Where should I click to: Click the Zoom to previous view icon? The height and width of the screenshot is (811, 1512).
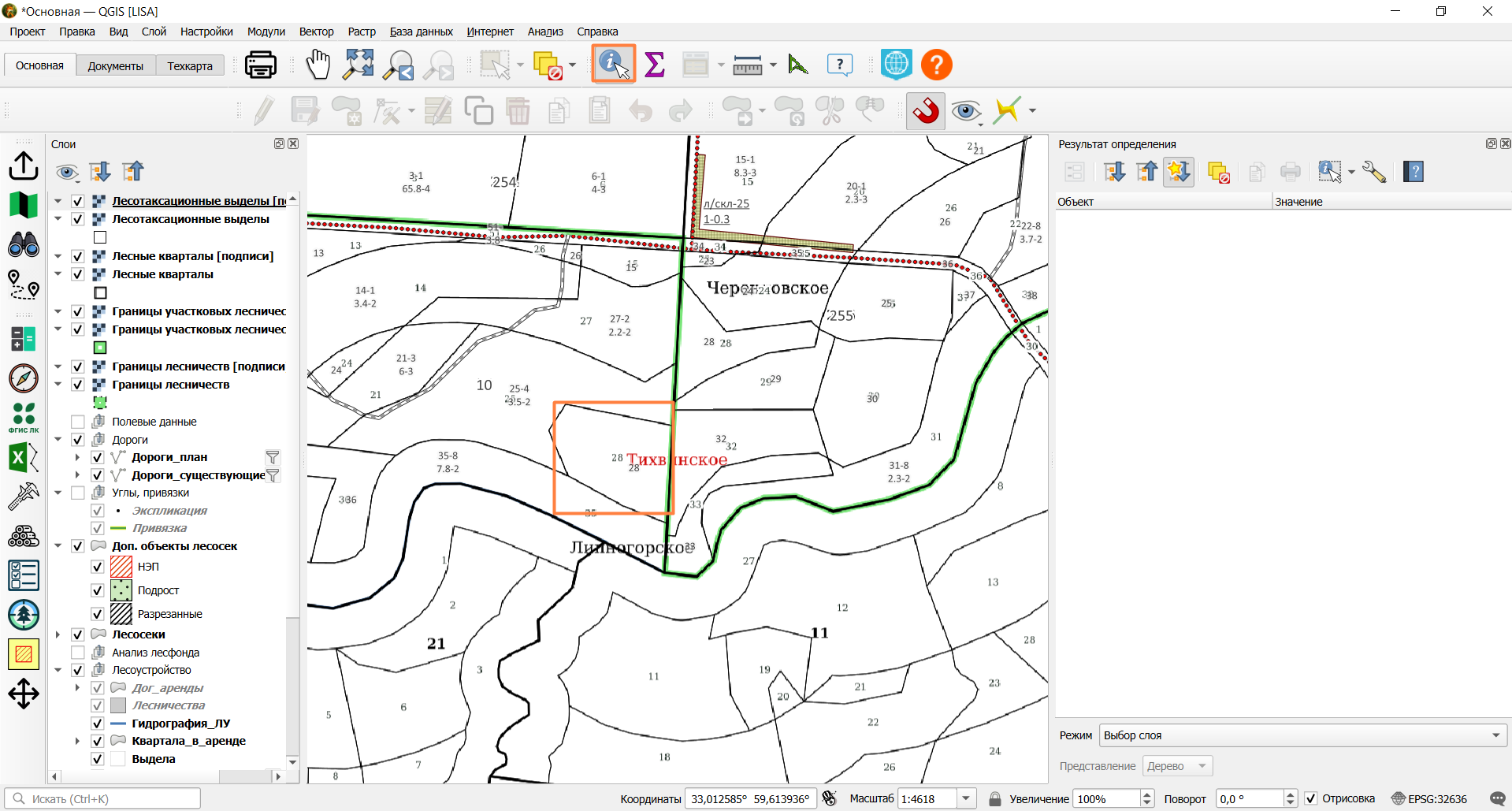(x=399, y=65)
